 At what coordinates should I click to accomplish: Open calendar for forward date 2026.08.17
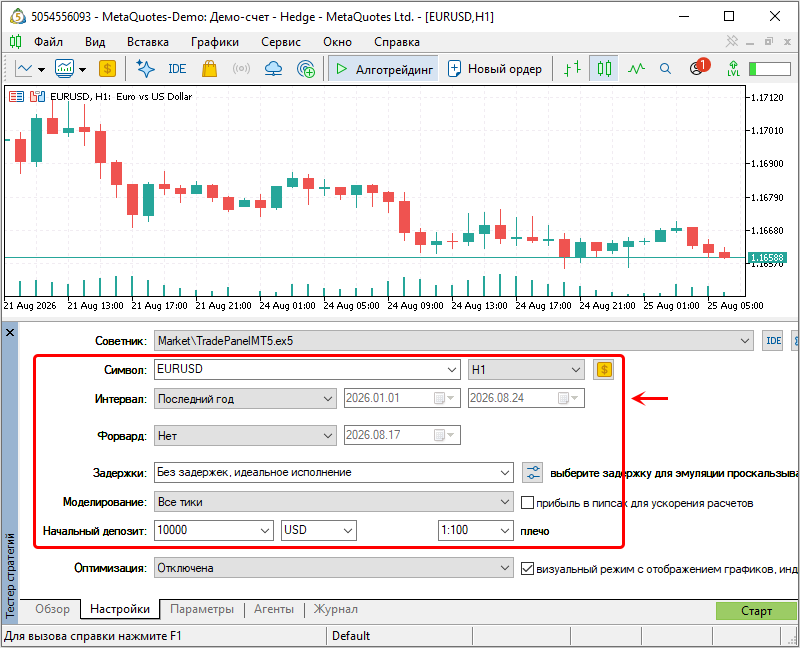click(x=443, y=435)
